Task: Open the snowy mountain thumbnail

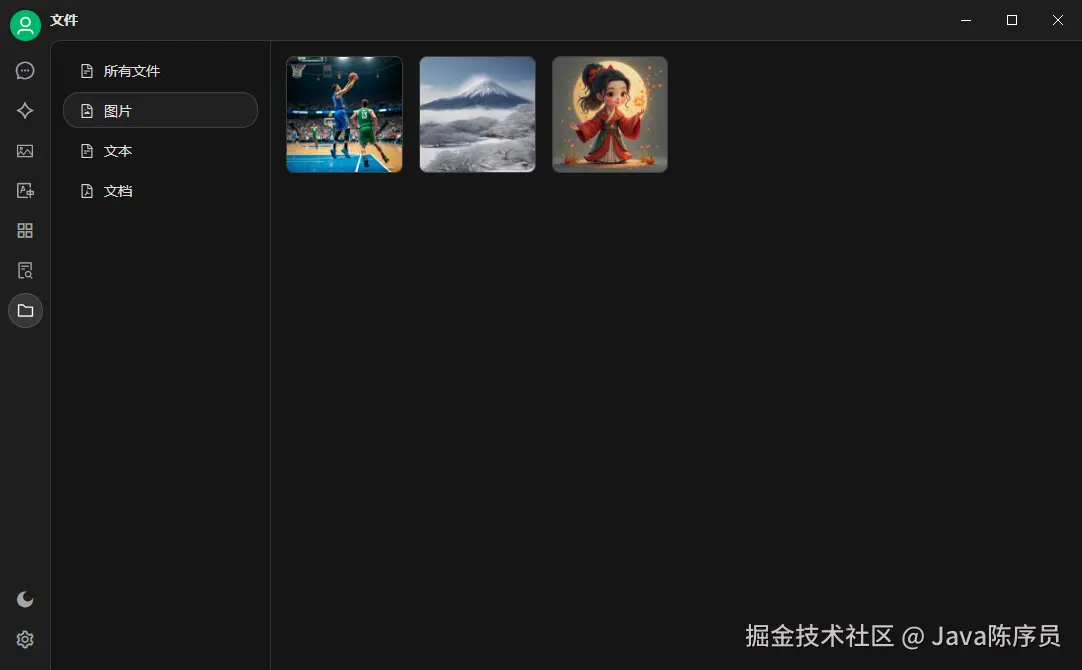Action: point(478,115)
